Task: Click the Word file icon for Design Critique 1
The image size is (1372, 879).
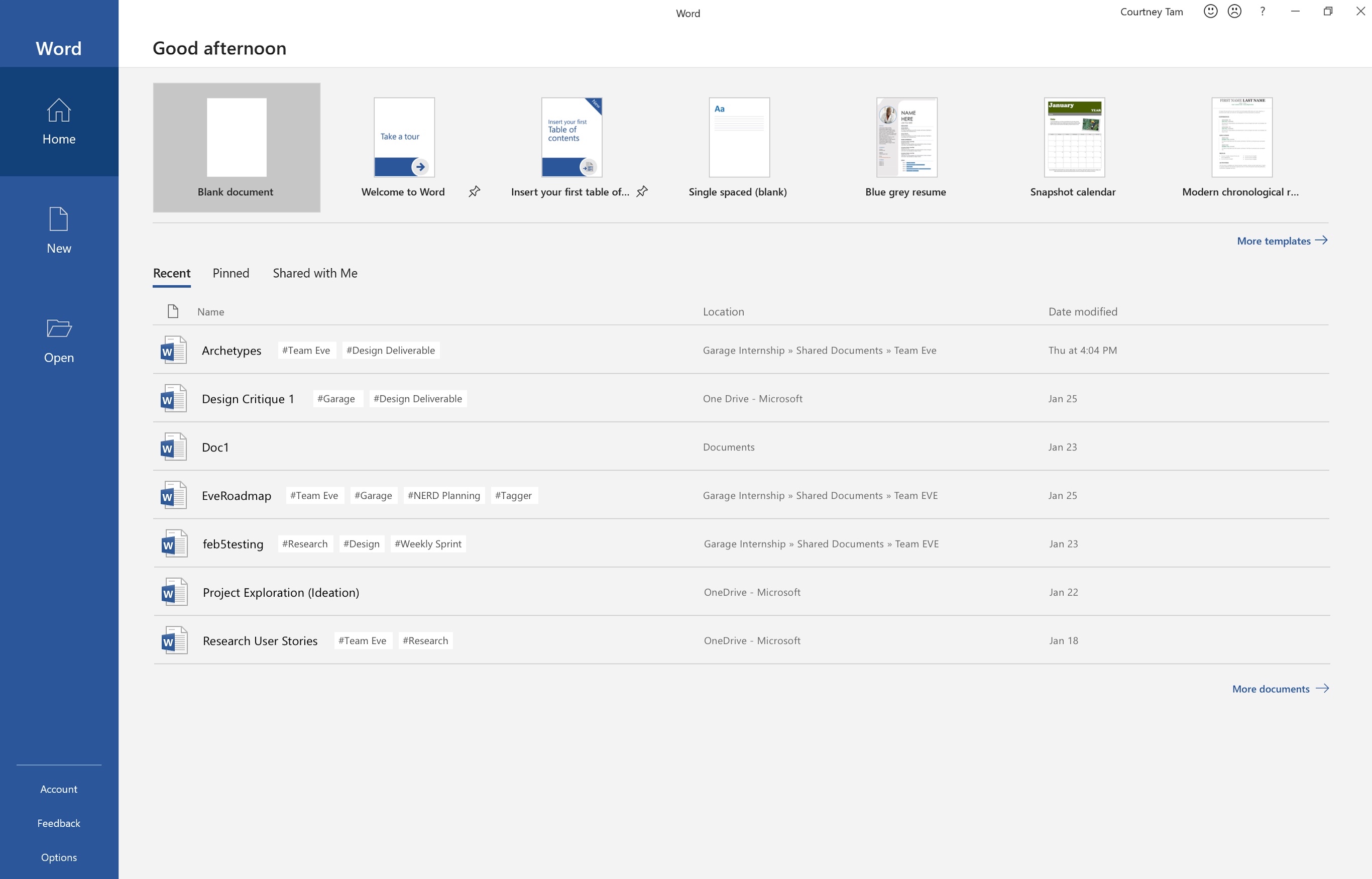Action: click(x=173, y=398)
